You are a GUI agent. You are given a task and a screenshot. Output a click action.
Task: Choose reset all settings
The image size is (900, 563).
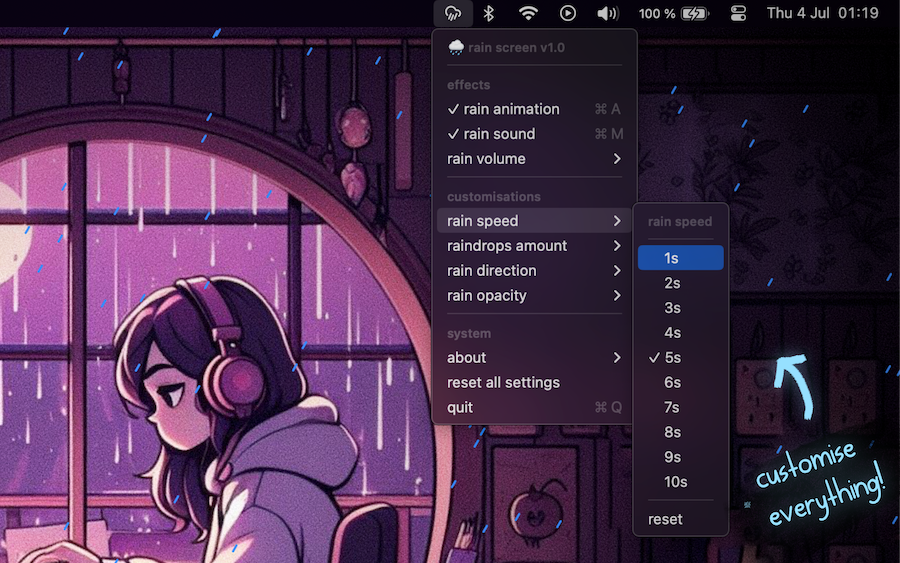[534, 383]
